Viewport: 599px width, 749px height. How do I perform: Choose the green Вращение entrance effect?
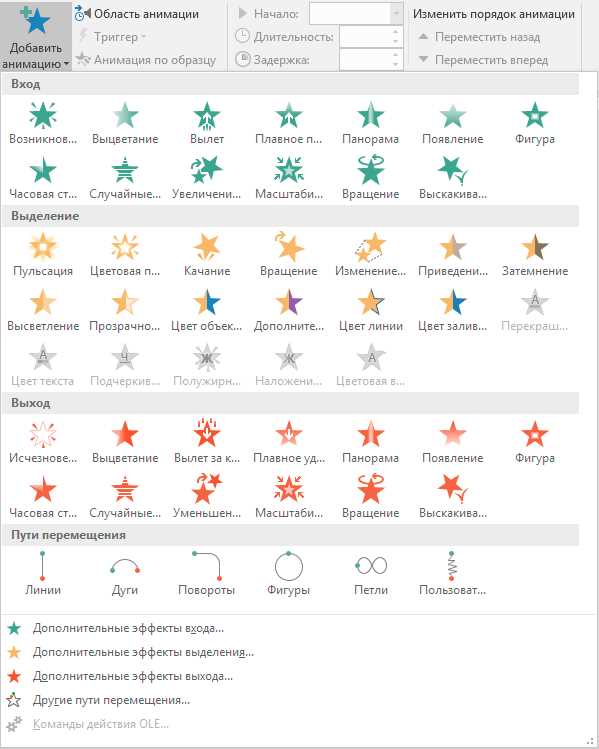[371, 178]
